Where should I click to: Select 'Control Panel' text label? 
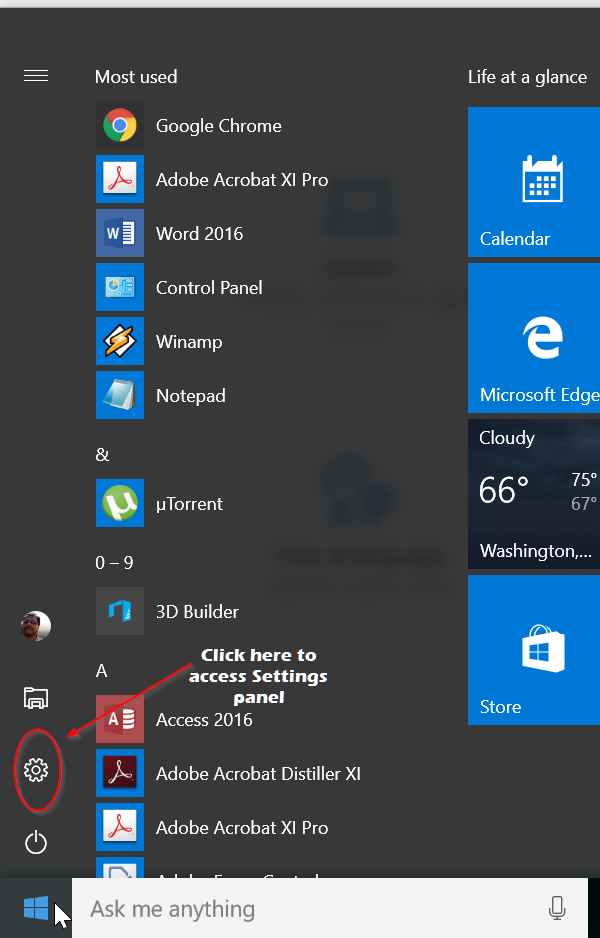tap(209, 287)
